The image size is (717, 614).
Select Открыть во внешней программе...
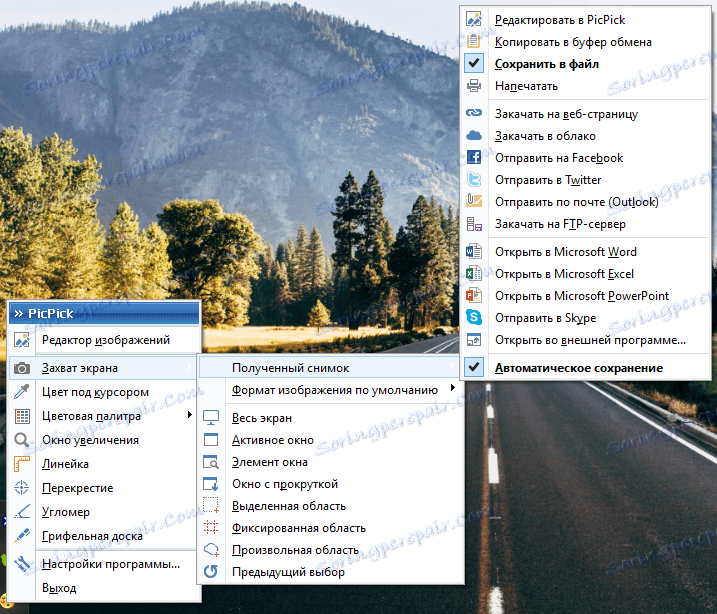pyautogui.click(x=586, y=340)
